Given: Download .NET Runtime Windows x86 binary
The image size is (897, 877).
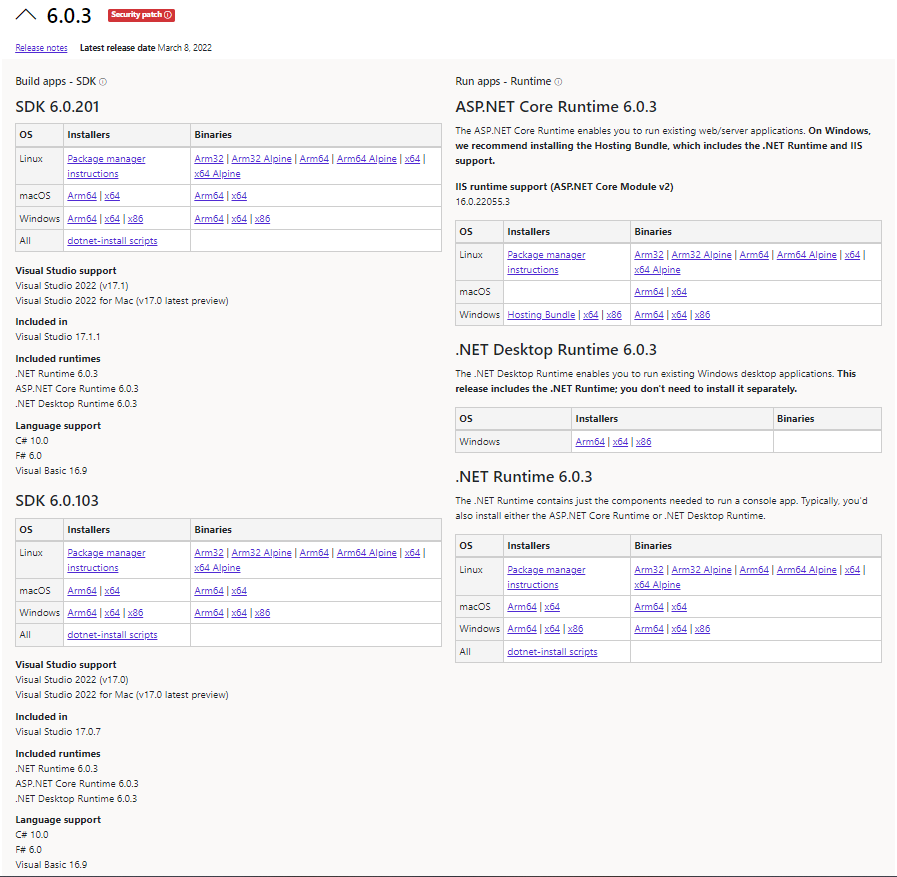Looking at the screenshot, I should (702, 629).
